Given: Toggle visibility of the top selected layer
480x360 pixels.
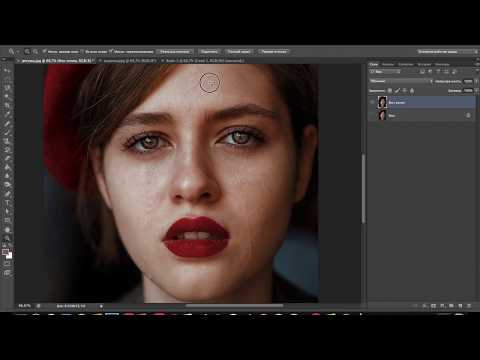Looking at the screenshot, I should (373, 102).
